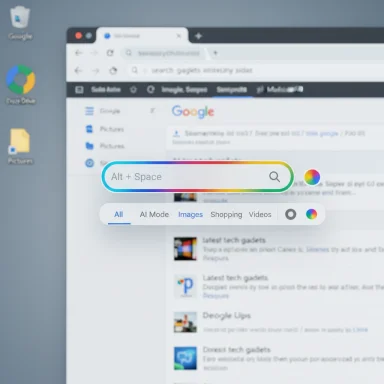
Task: Click the panel icon on the dark bookmark bar
Action: [79, 89]
